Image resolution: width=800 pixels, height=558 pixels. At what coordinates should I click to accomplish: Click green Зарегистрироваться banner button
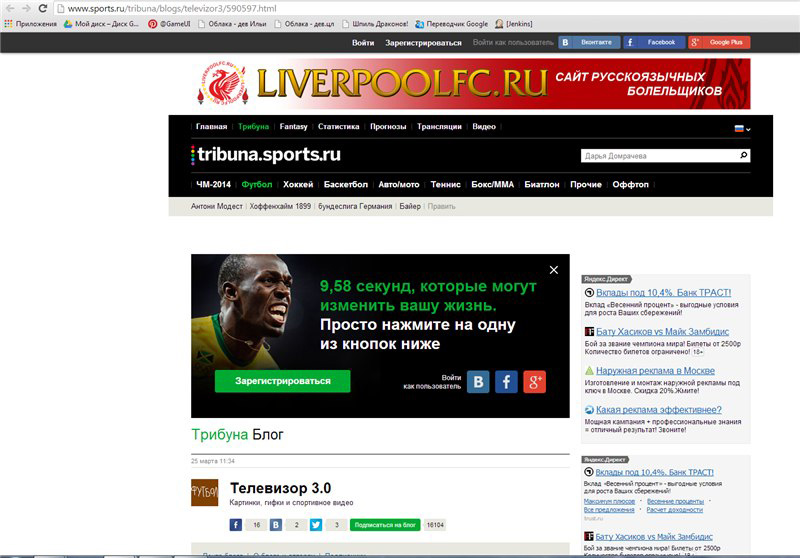pos(283,381)
